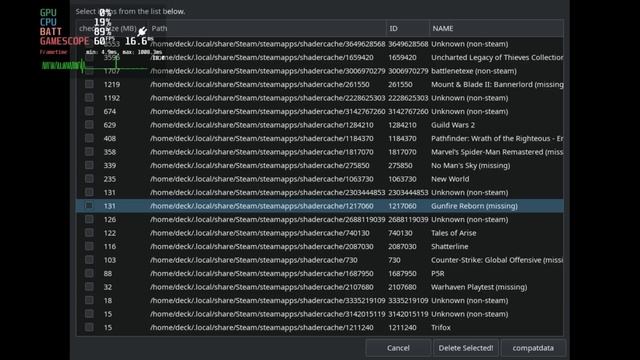
Task: Click the size value 408
Action: pos(109,138)
